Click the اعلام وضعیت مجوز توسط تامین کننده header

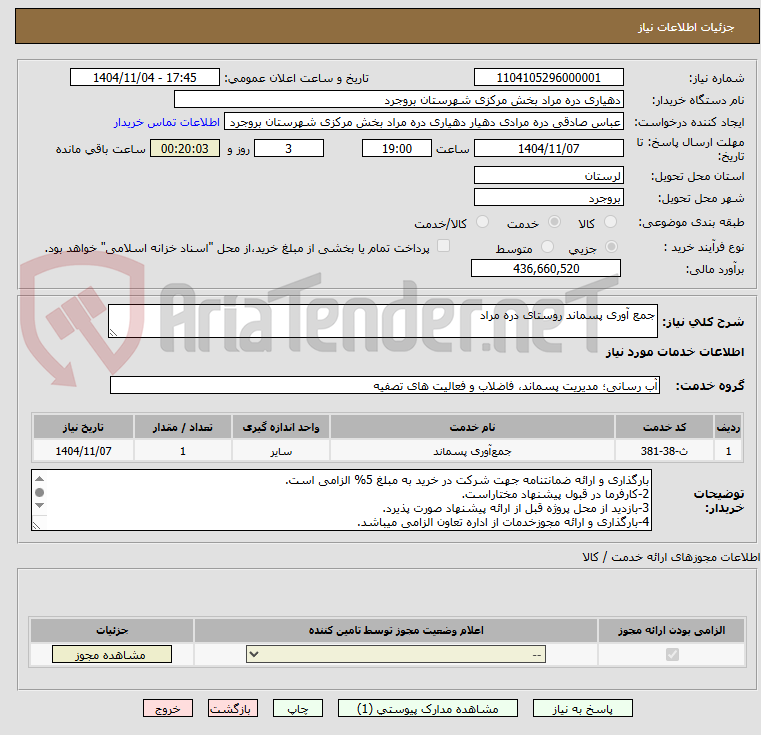tap(396, 630)
